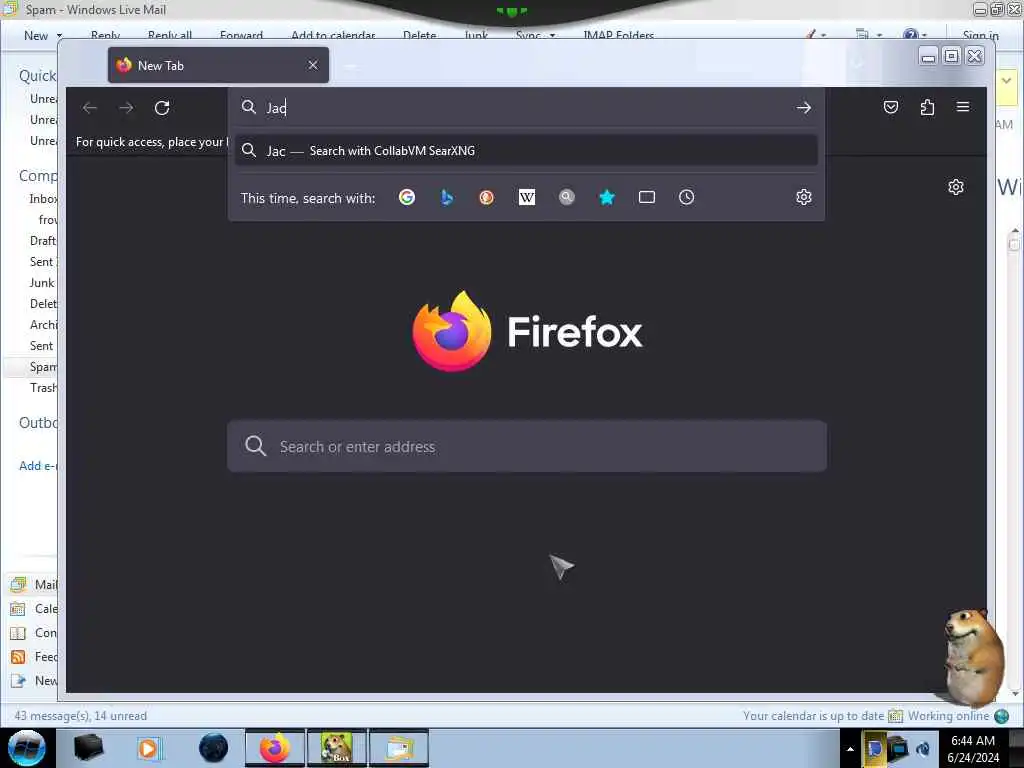Select the New Tab tab
Viewport: 1024px width, 768px height.
tap(218, 65)
